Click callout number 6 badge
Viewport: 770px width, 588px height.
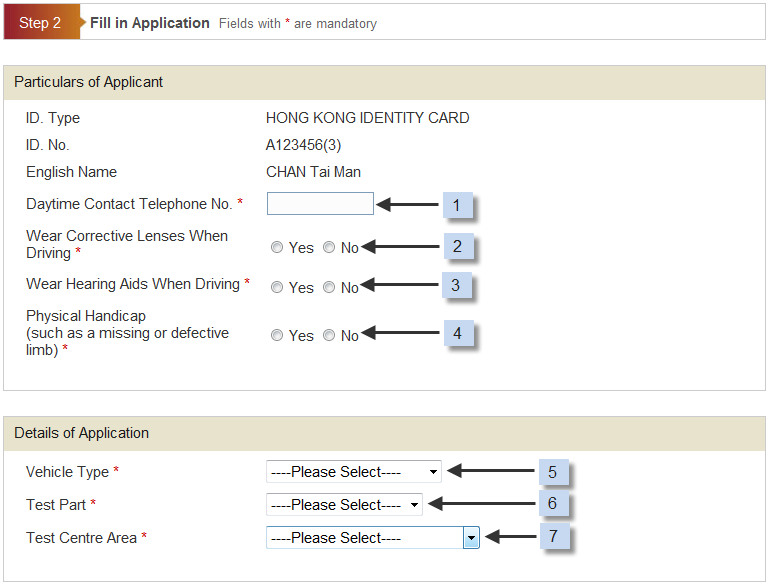(x=553, y=503)
